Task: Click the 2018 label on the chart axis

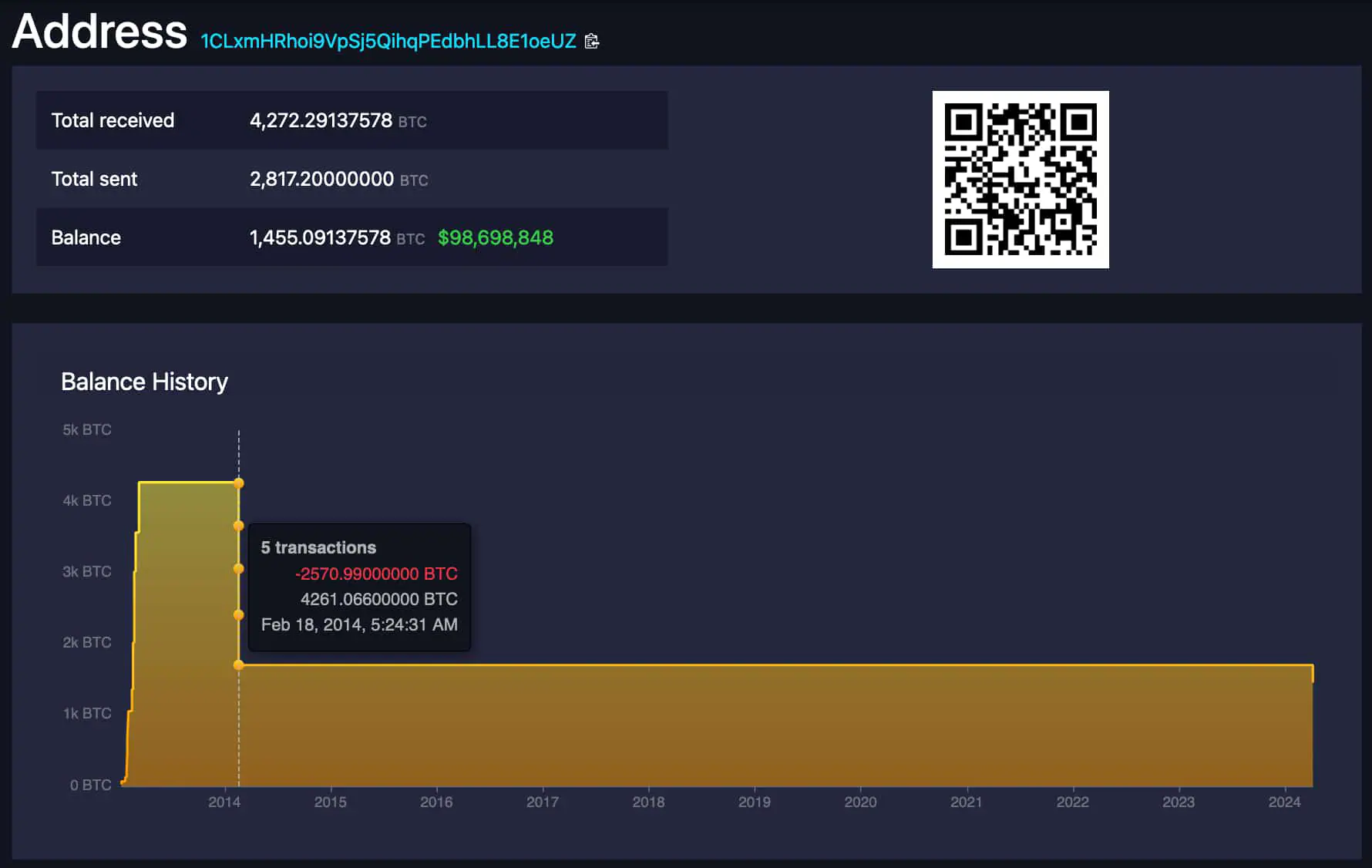Action: 648,802
